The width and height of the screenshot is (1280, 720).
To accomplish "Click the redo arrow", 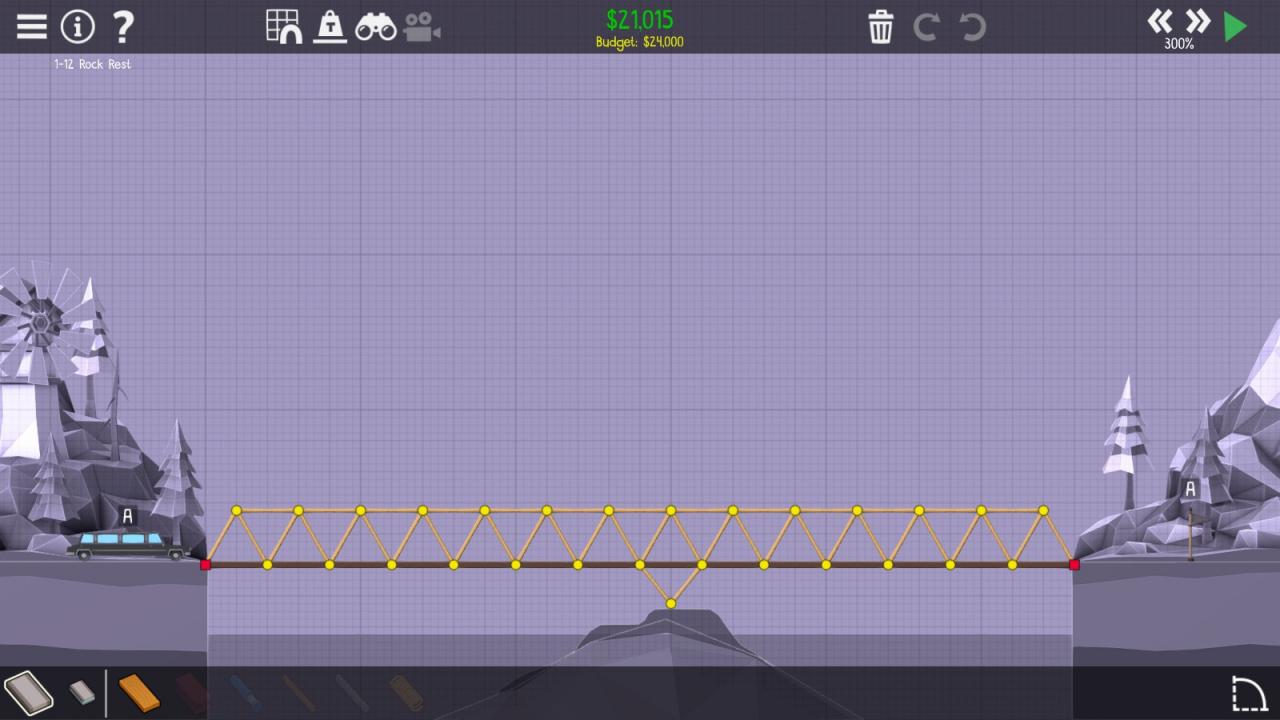I will click(x=926, y=27).
